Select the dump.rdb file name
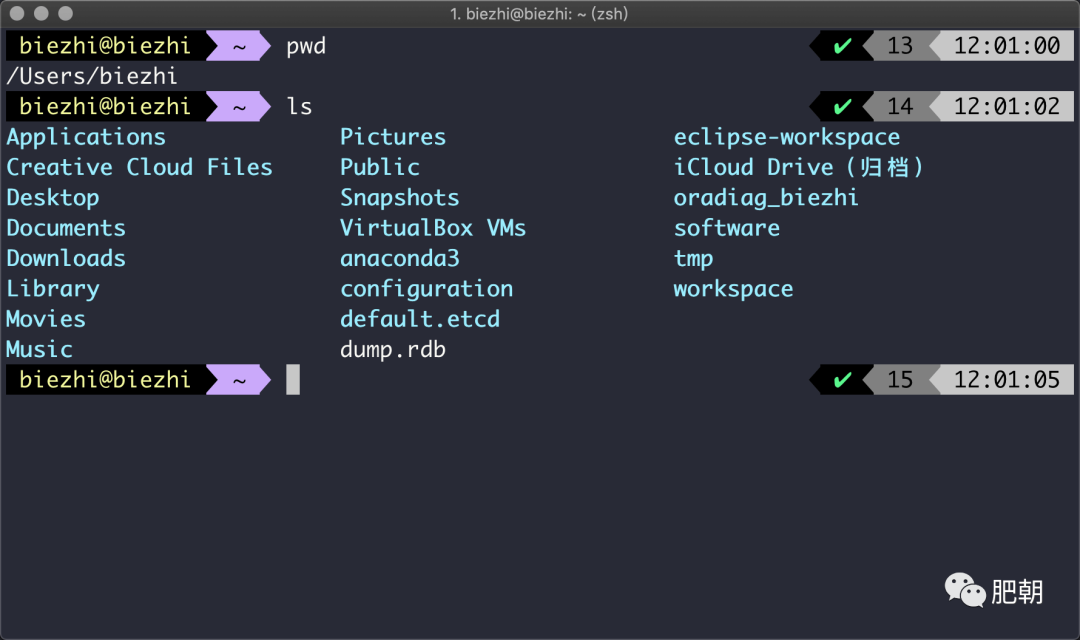 coord(393,350)
